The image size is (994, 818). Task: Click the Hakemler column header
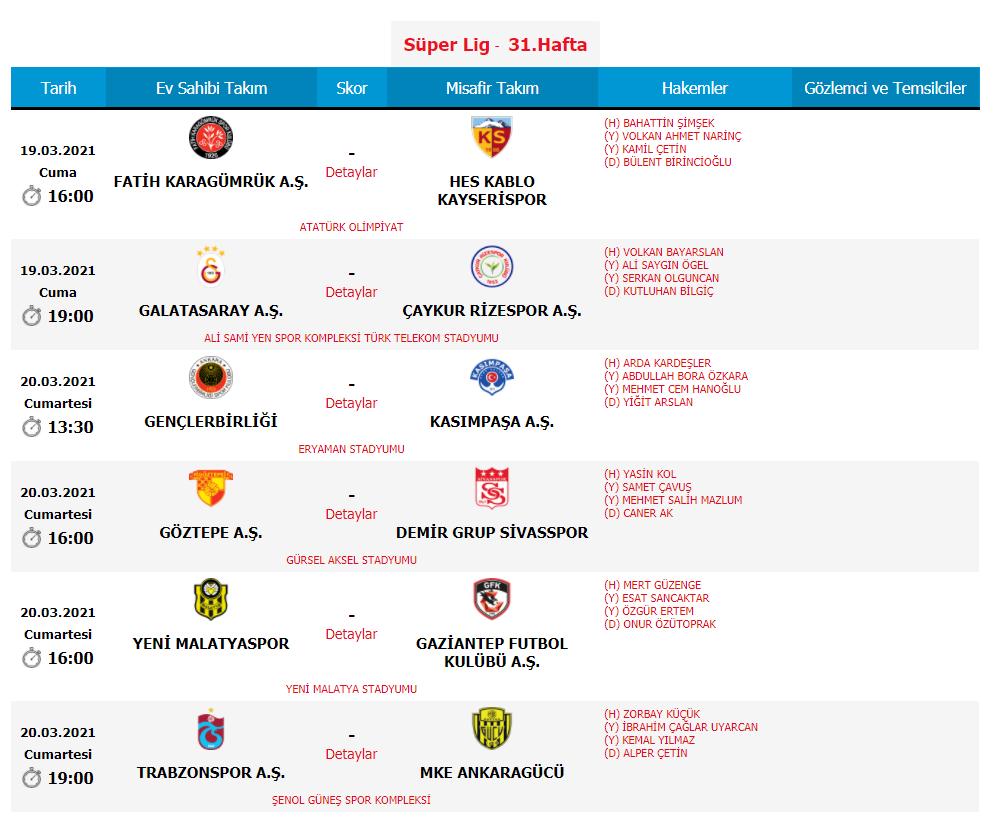pyautogui.click(x=694, y=88)
